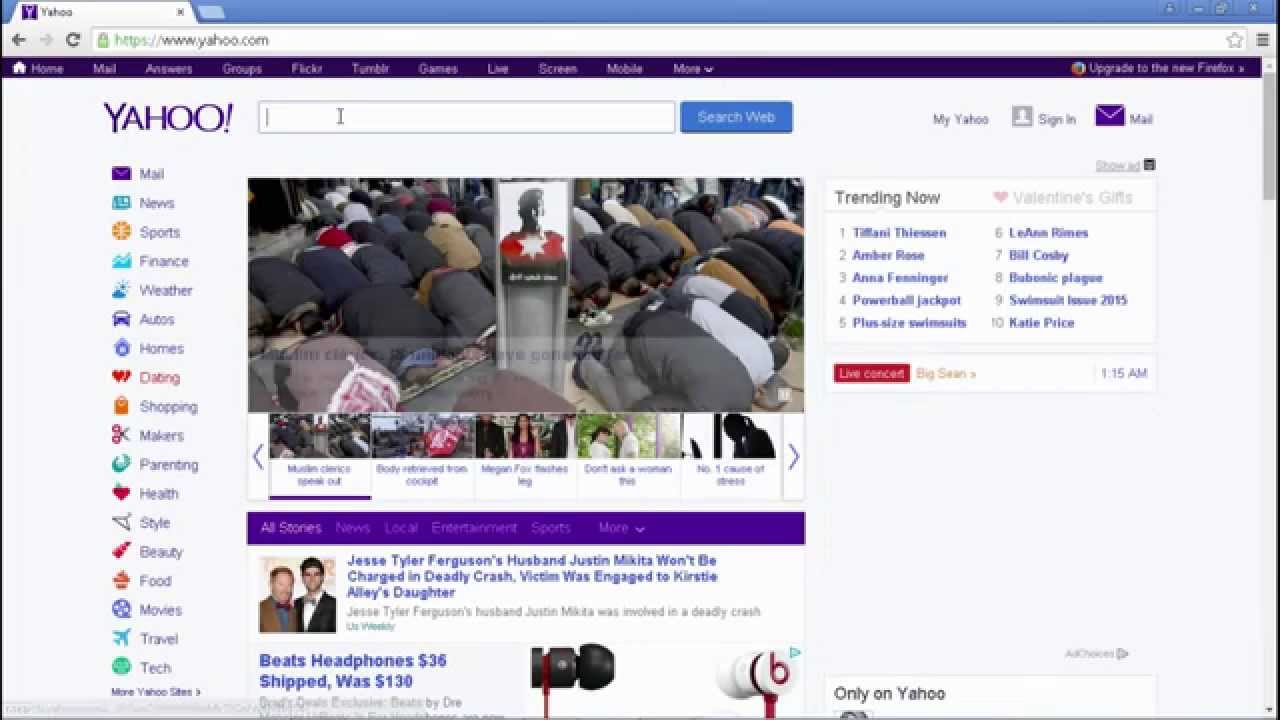Viewport: 1280px width, 720px height.
Task: Open the Powerball jackpot trending link
Action: coord(907,300)
